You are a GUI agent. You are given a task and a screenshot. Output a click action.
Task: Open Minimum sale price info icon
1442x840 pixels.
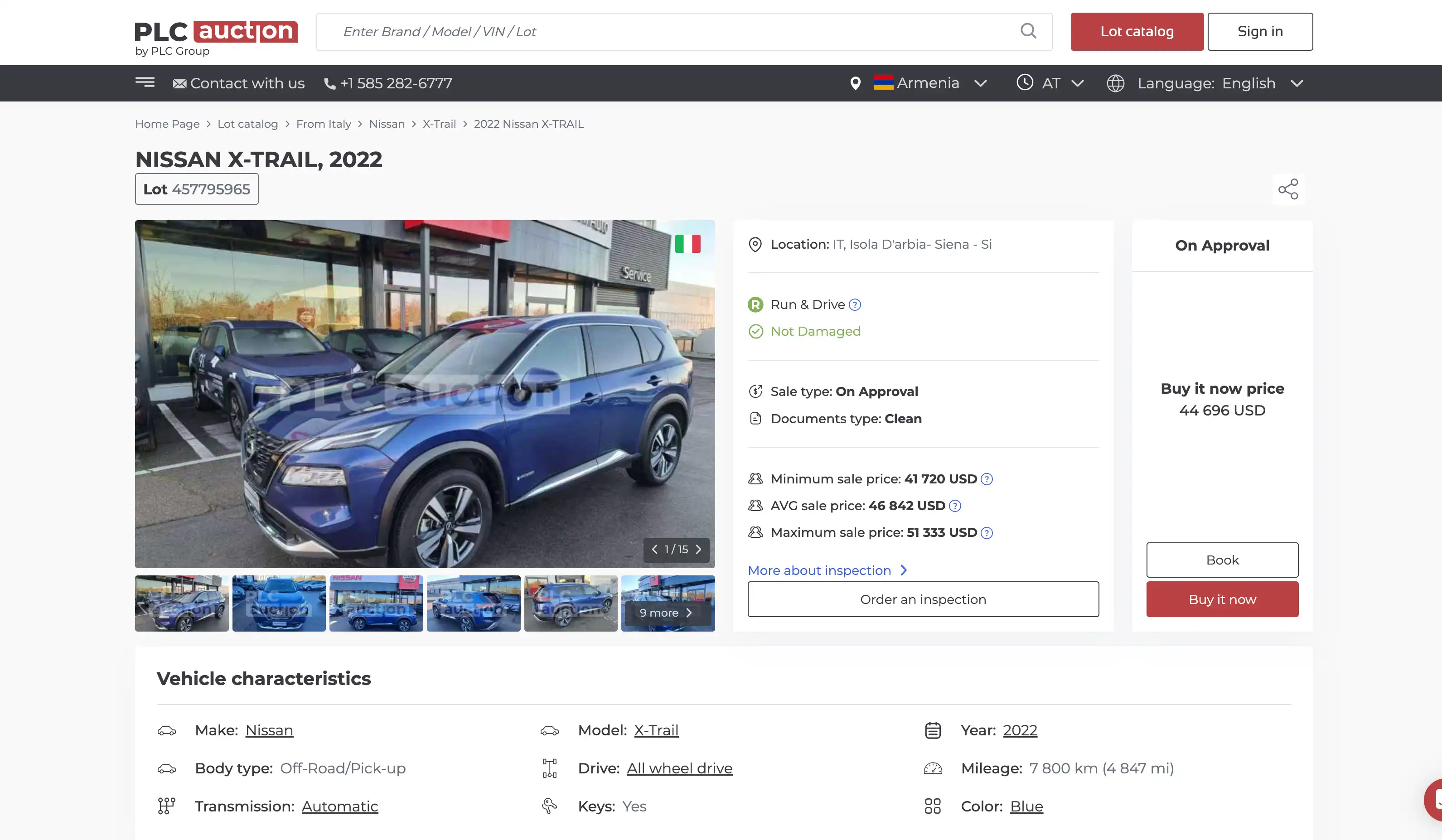tap(987, 479)
